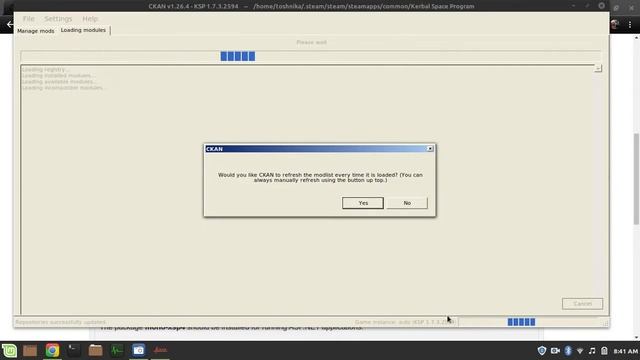Image resolution: width=640 pixels, height=360 pixels.
Task: Click the dialog refresh modlist message text
Action: pos(320,177)
